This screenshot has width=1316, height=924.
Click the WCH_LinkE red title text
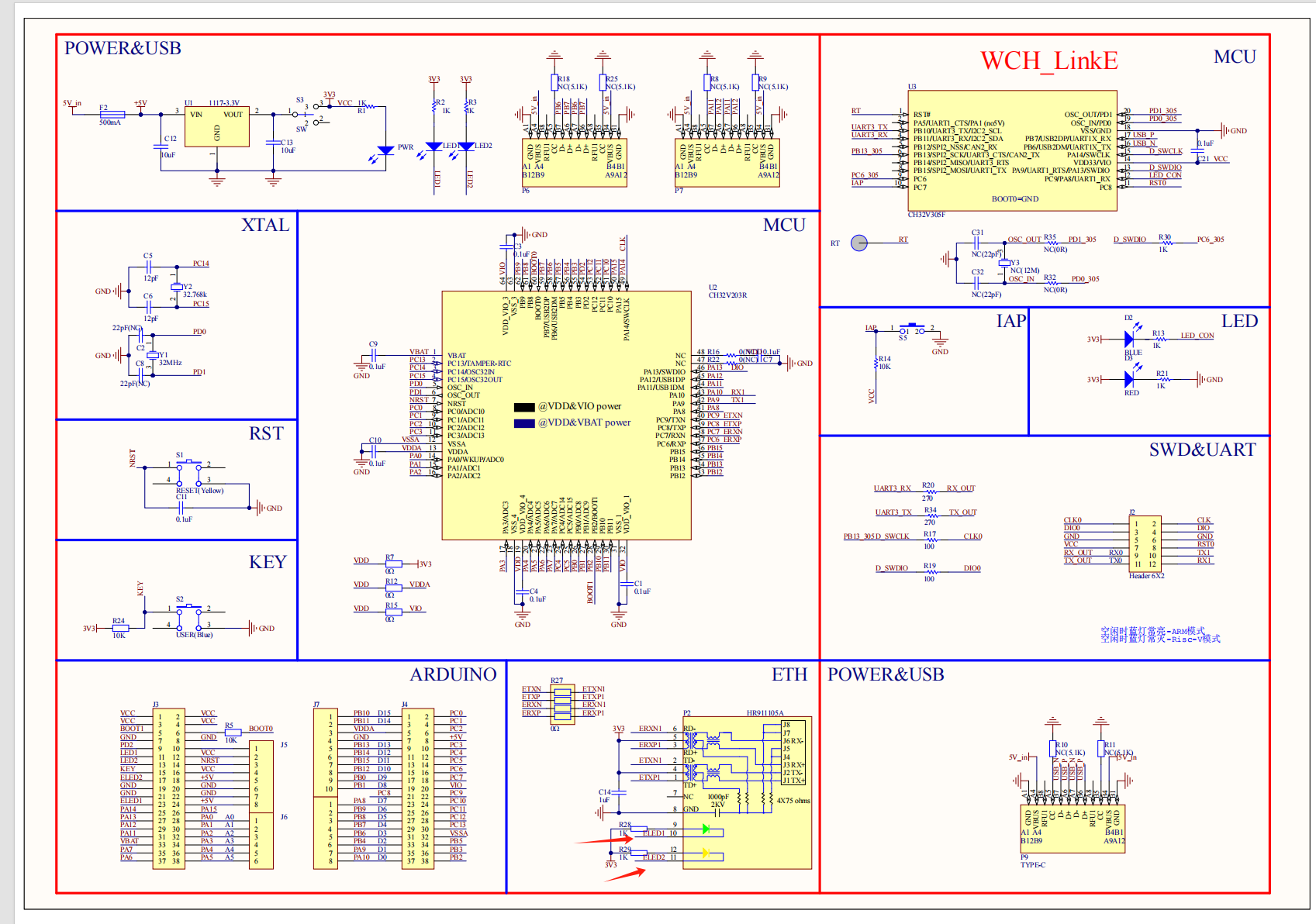(1049, 60)
